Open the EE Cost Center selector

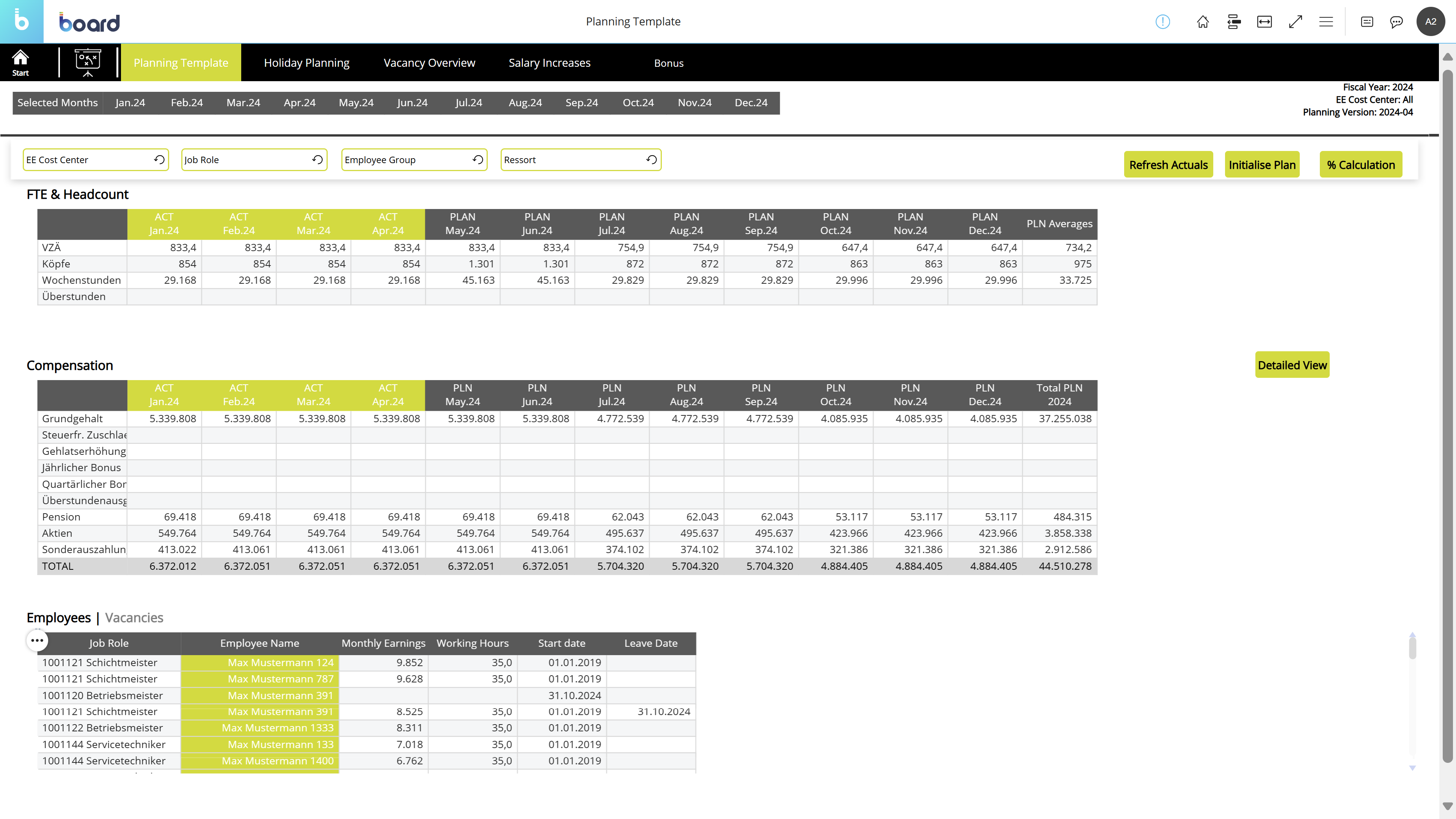[x=88, y=160]
